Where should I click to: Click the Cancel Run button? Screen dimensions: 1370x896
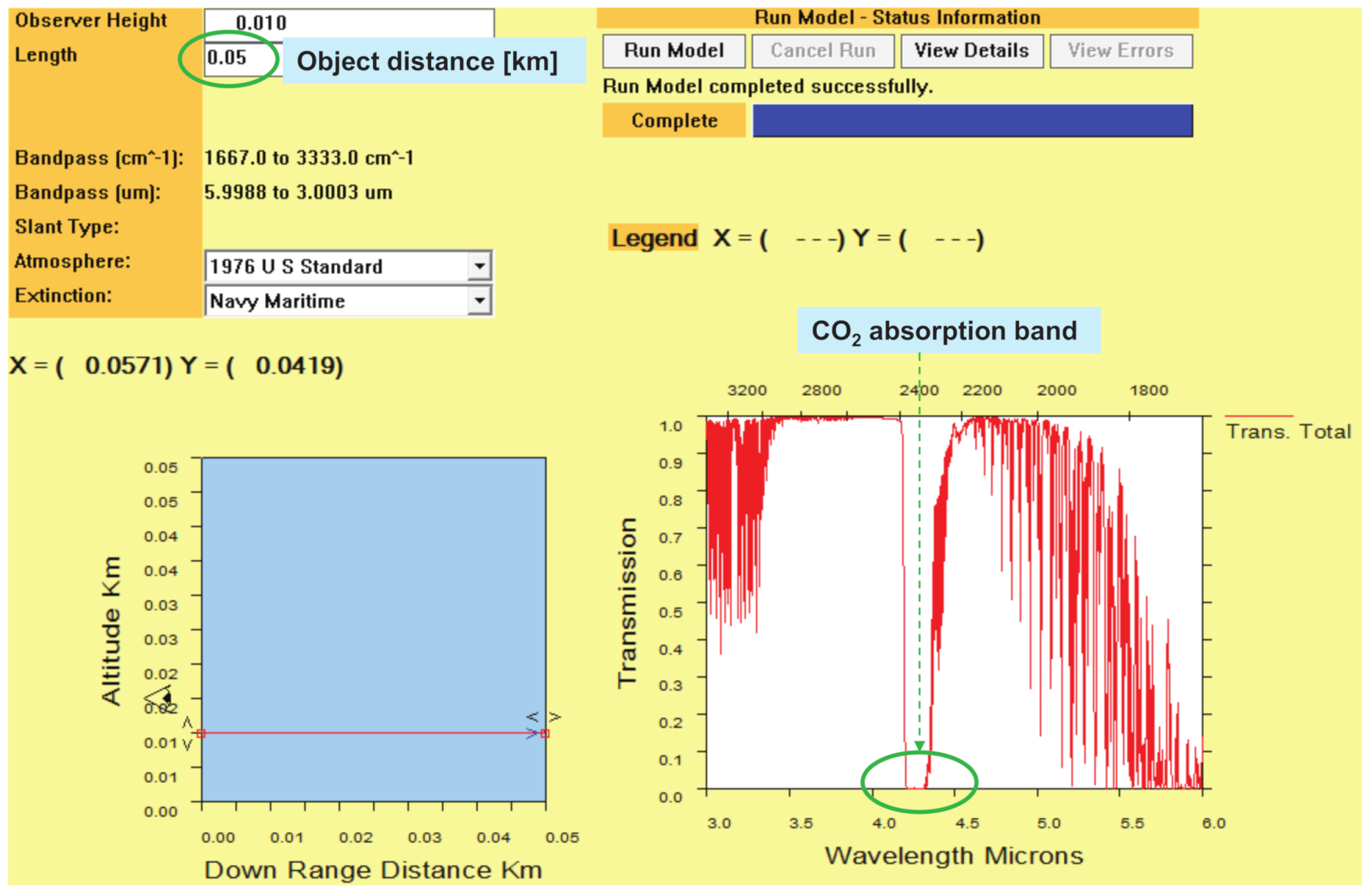coord(822,50)
